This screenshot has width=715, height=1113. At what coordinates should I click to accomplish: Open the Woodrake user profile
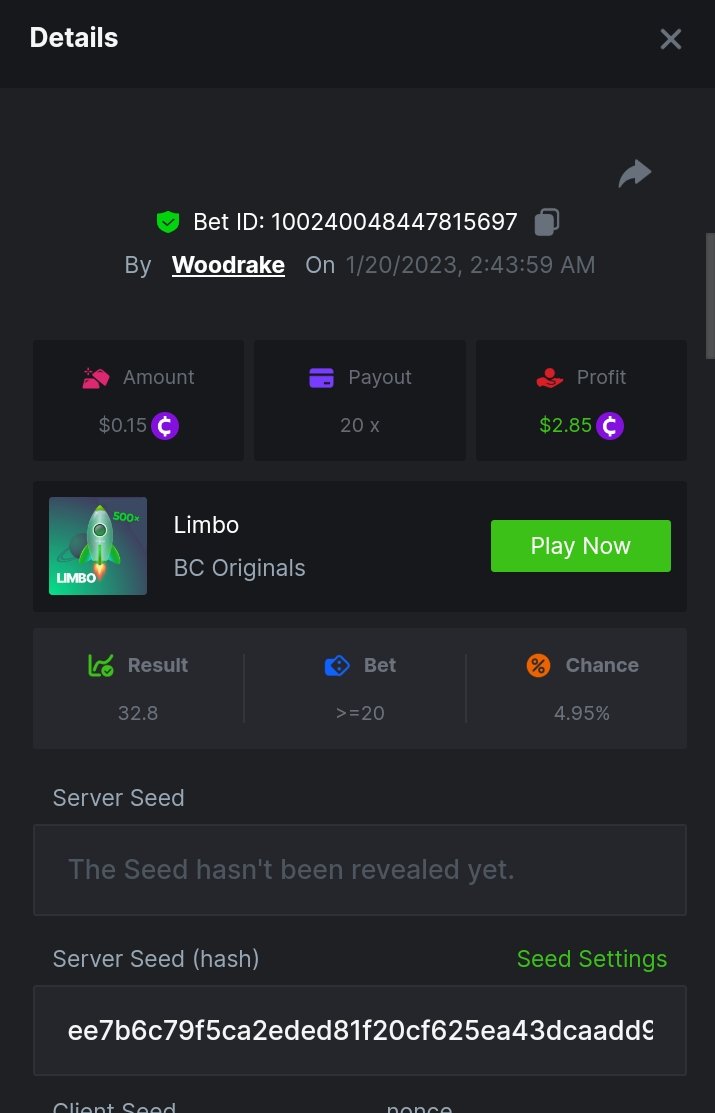tap(228, 265)
